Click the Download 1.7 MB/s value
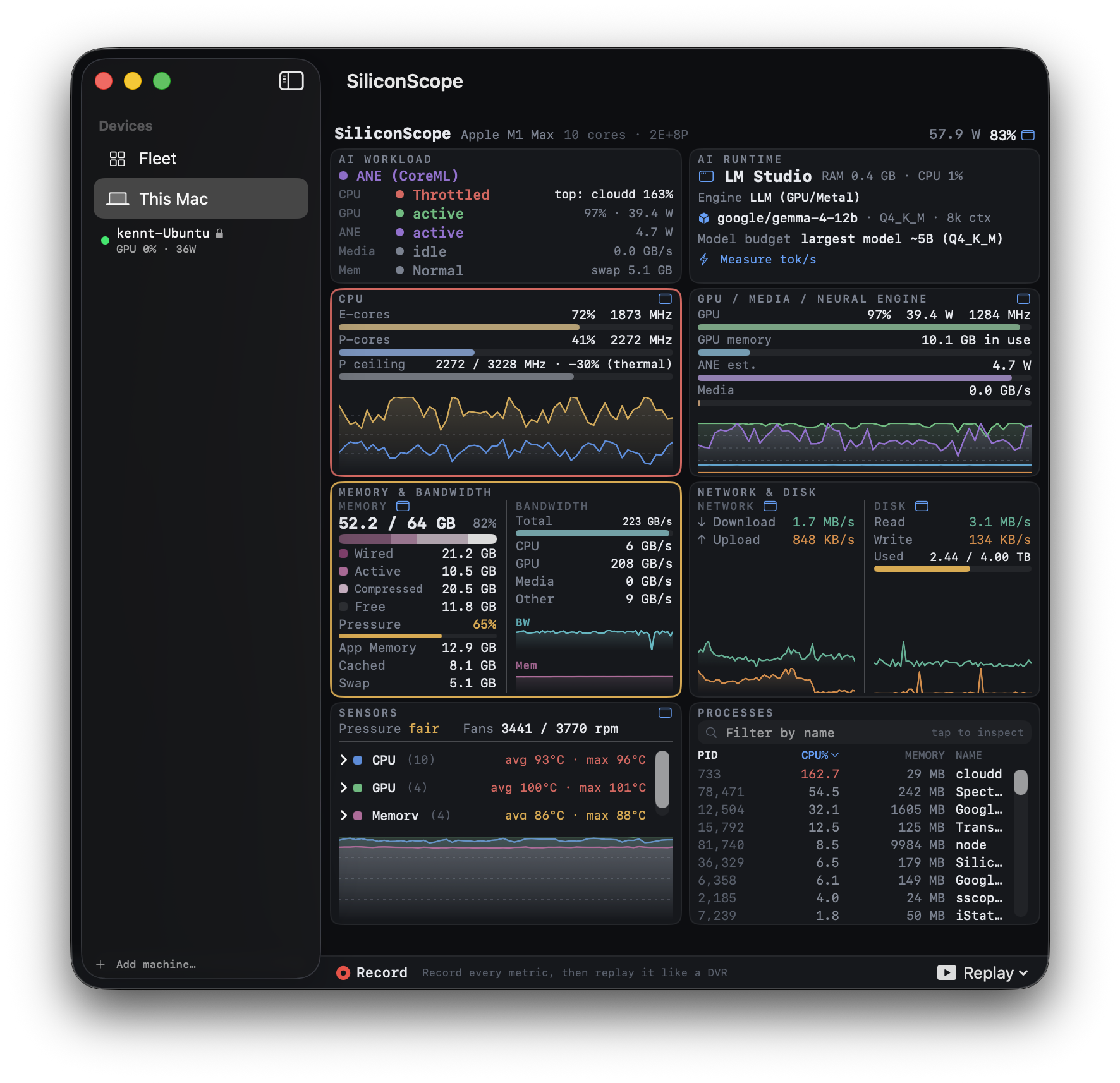1120x1083 pixels. [823, 523]
